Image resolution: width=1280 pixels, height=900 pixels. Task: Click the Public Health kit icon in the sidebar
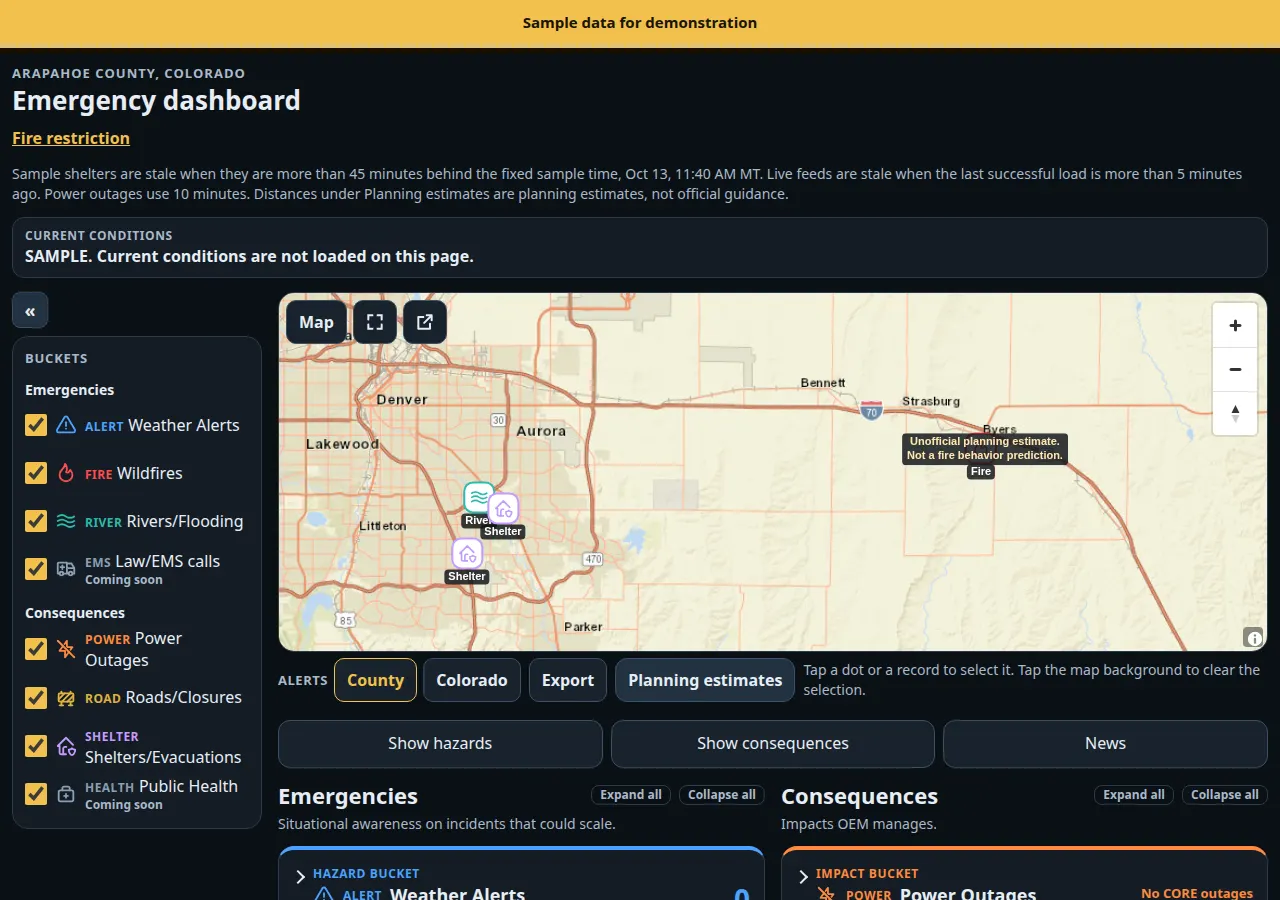pos(66,794)
